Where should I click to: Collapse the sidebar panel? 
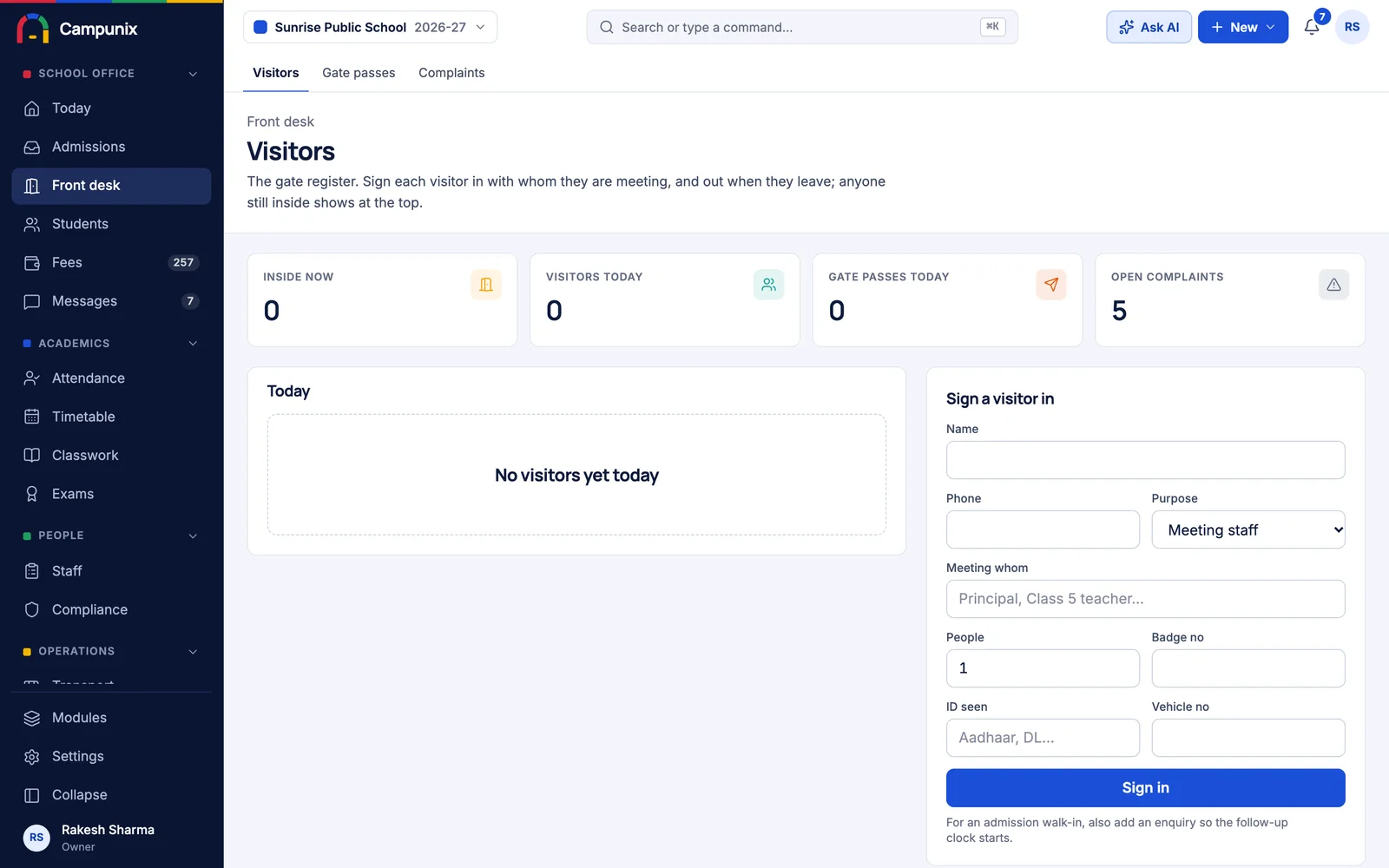point(111,795)
